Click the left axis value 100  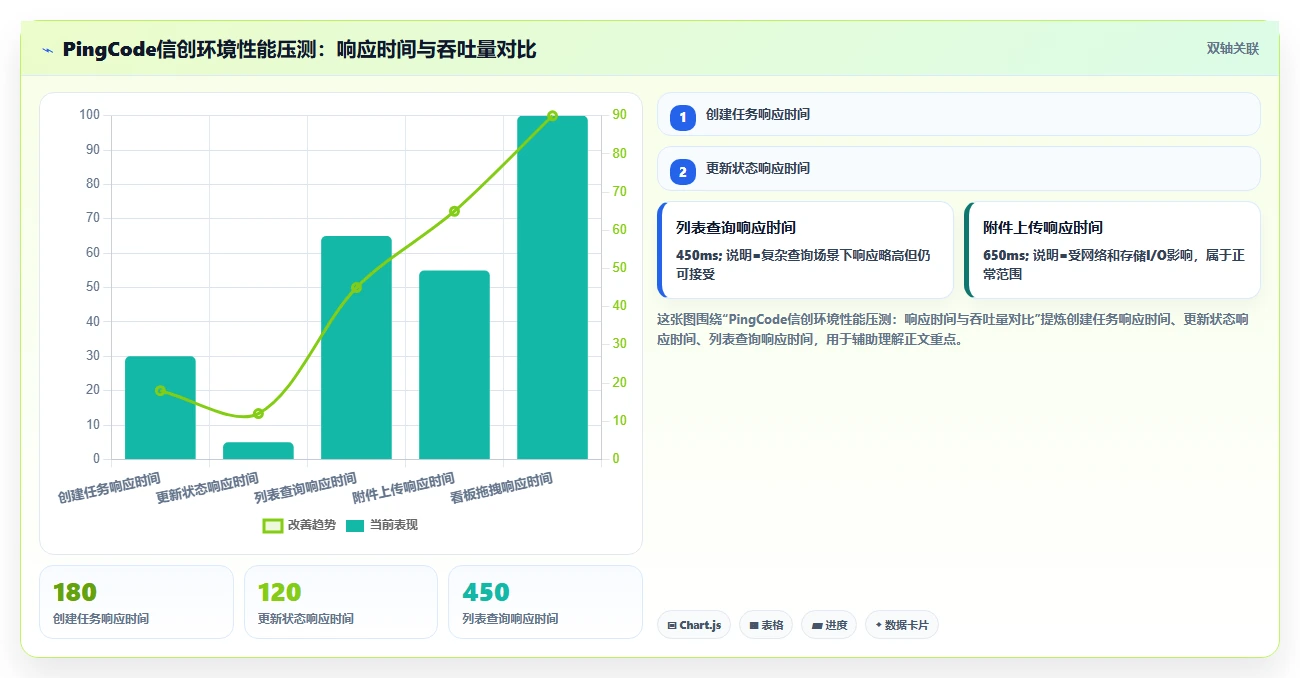point(89,115)
